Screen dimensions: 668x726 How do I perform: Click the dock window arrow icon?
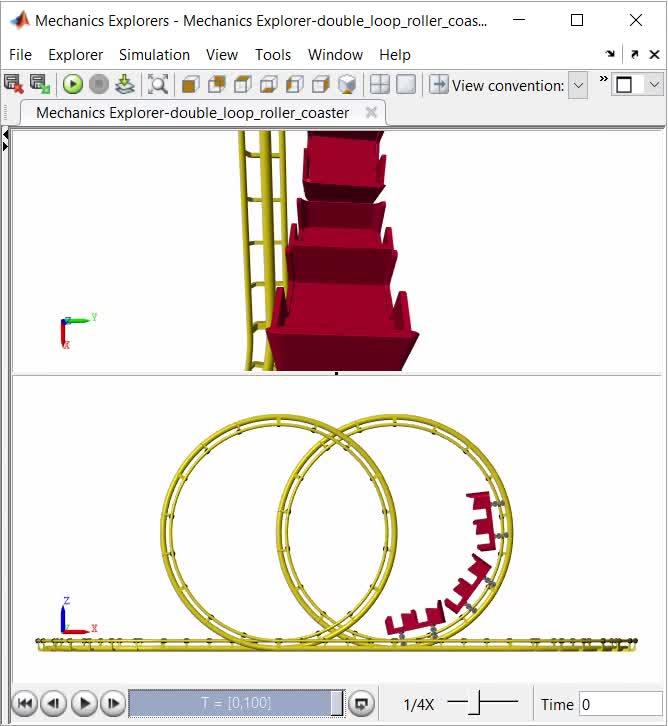coord(610,54)
